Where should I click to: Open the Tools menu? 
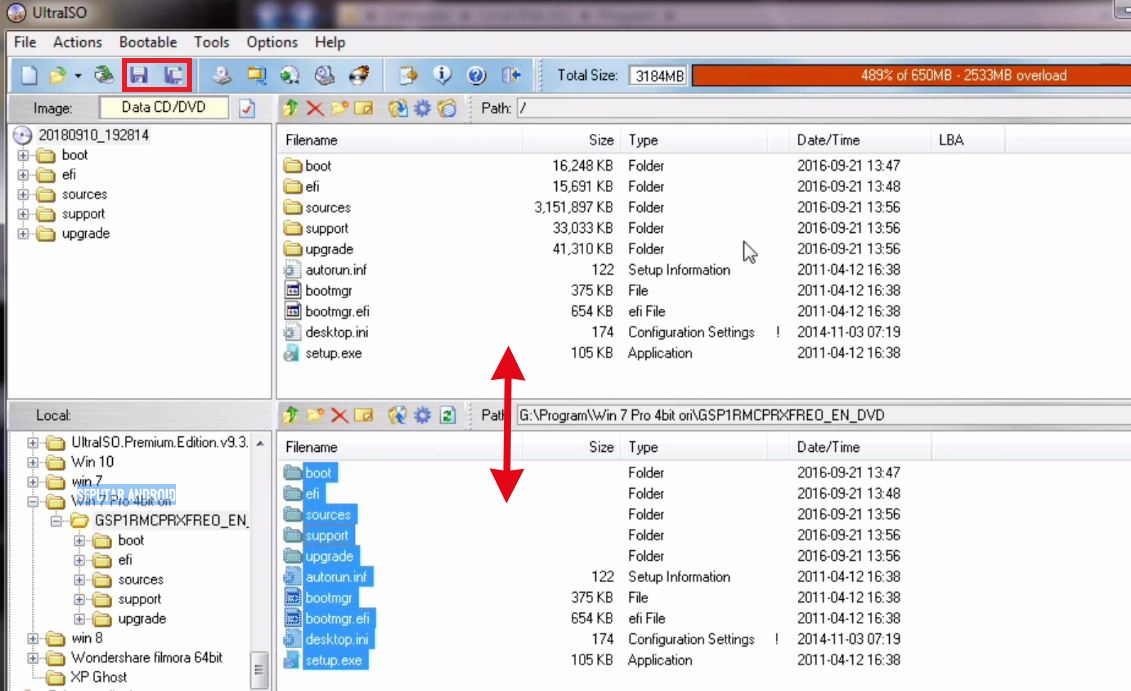pos(211,43)
